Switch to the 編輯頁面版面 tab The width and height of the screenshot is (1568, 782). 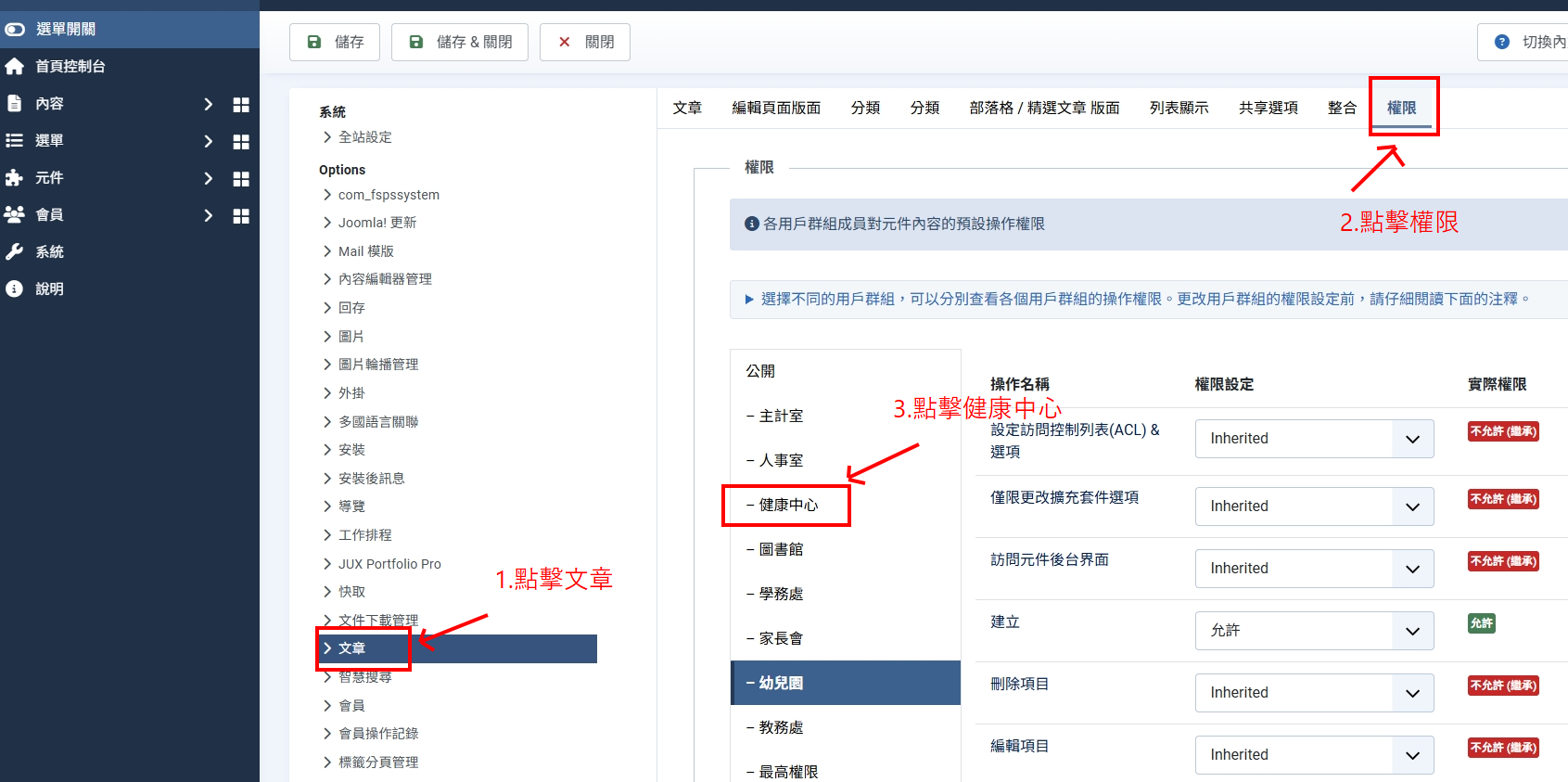pyautogui.click(x=776, y=109)
